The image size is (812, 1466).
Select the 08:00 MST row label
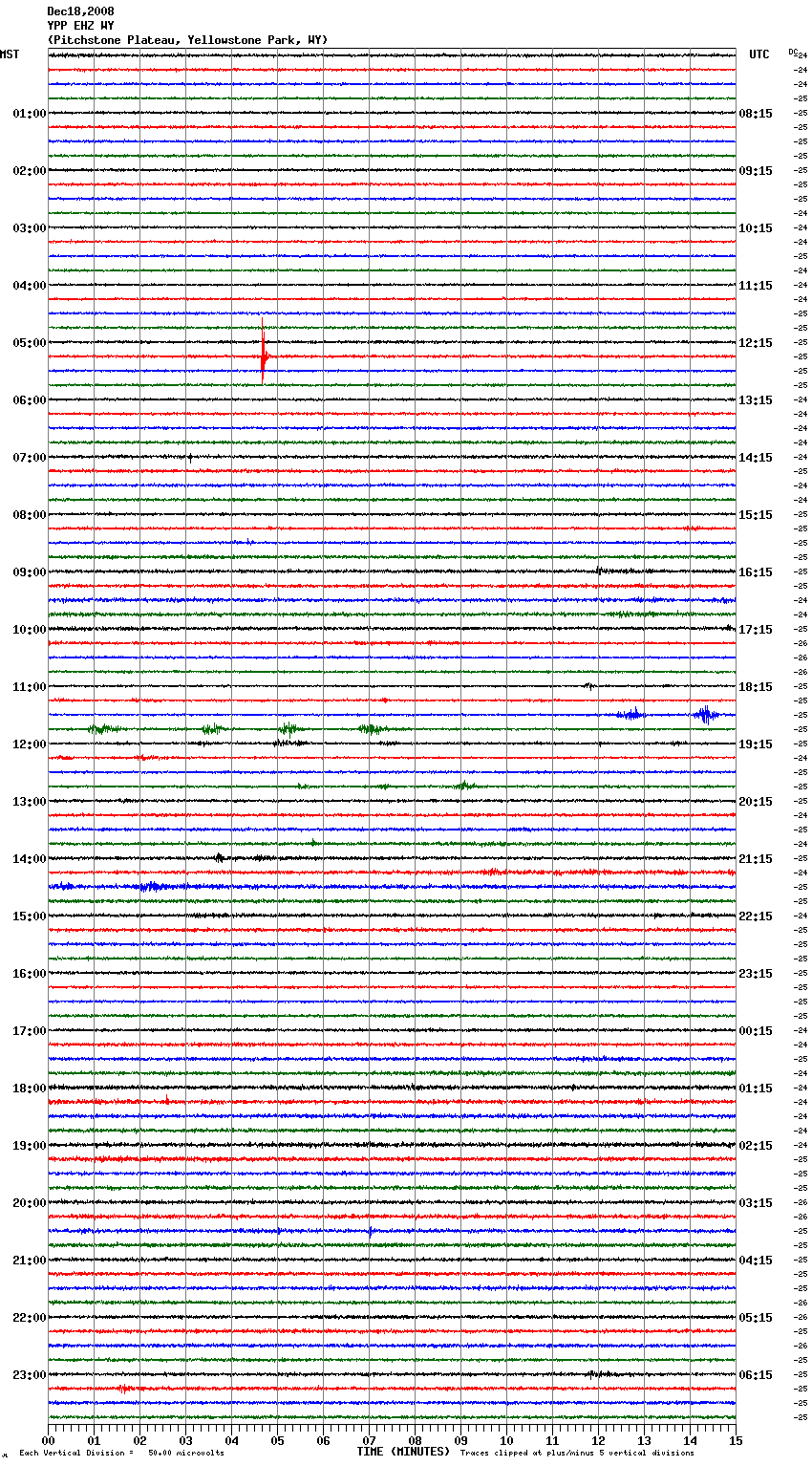30,515
